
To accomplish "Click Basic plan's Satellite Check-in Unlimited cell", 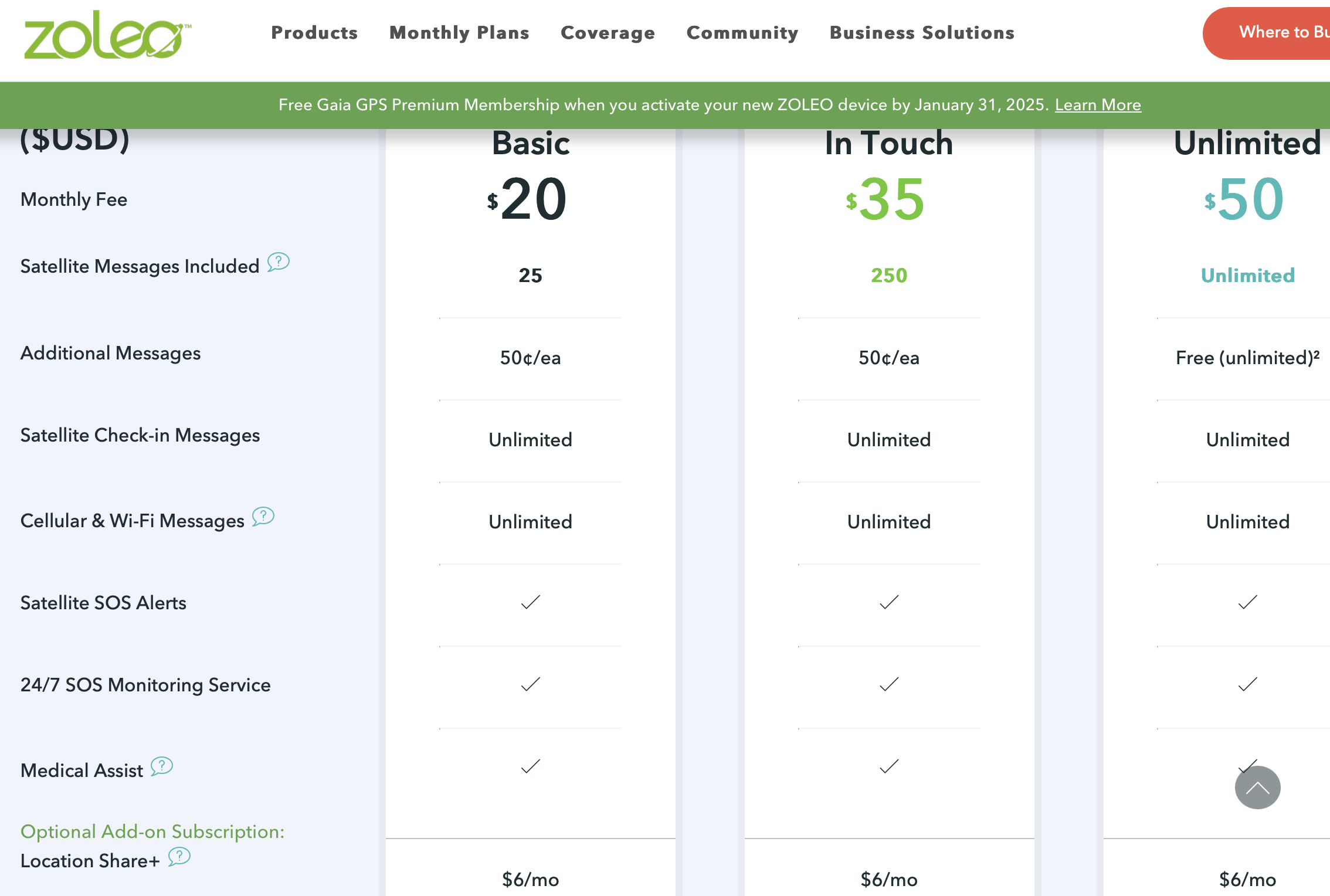I will [531, 440].
